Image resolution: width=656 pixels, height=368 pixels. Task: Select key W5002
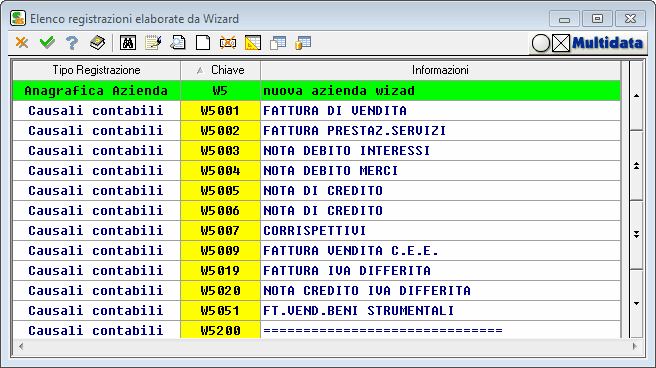pyautogui.click(x=220, y=131)
